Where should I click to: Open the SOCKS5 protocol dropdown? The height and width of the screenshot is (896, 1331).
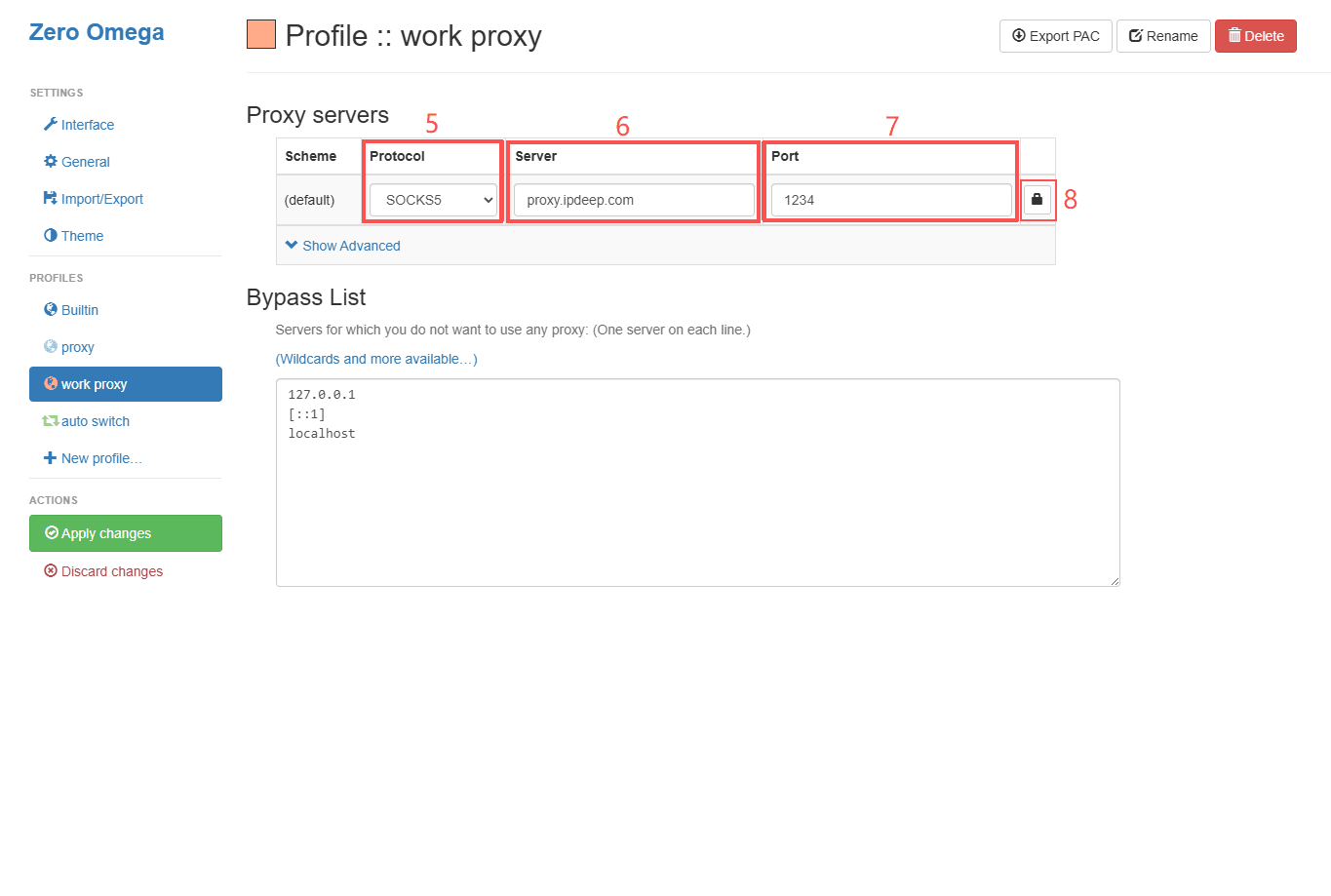pos(433,200)
